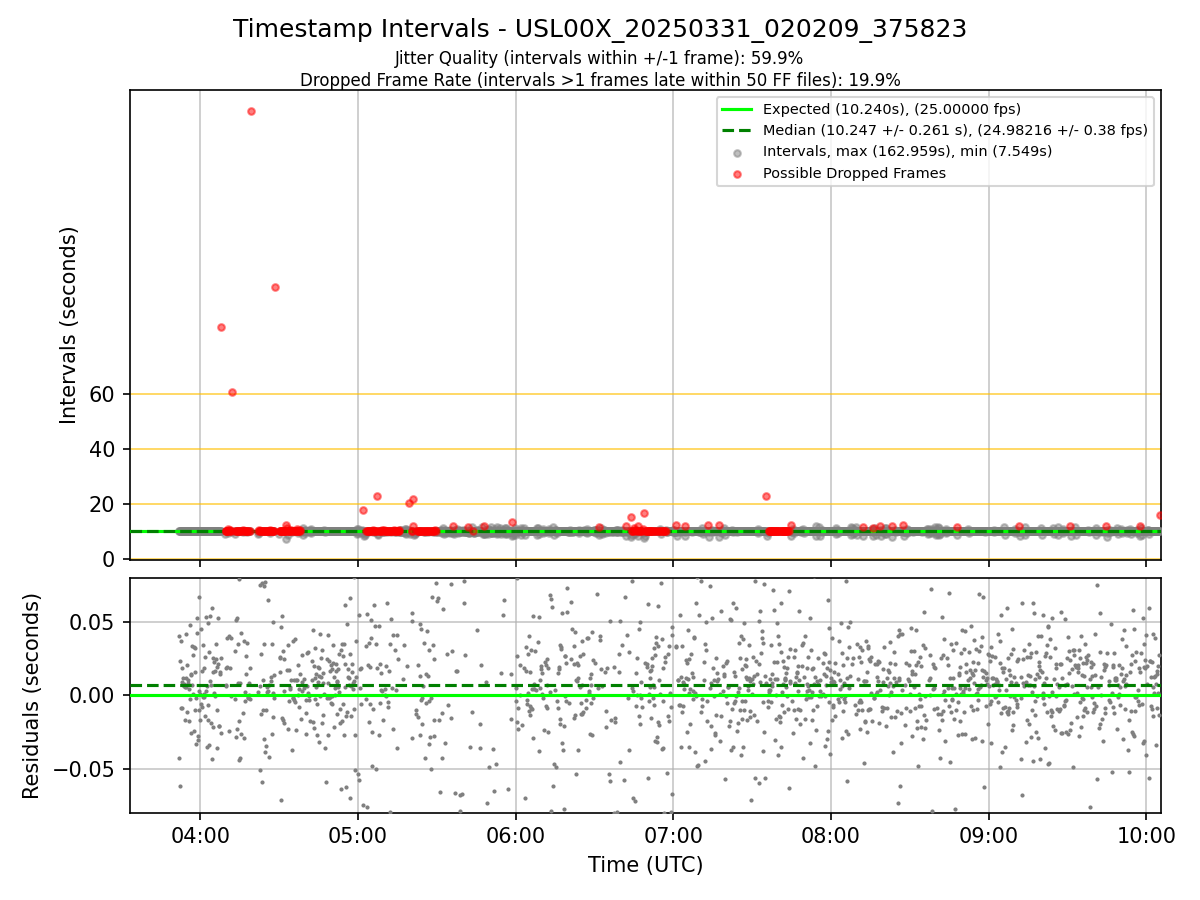
Task: Click the 07:00 x-axis tick label
Action: click(673, 837)
